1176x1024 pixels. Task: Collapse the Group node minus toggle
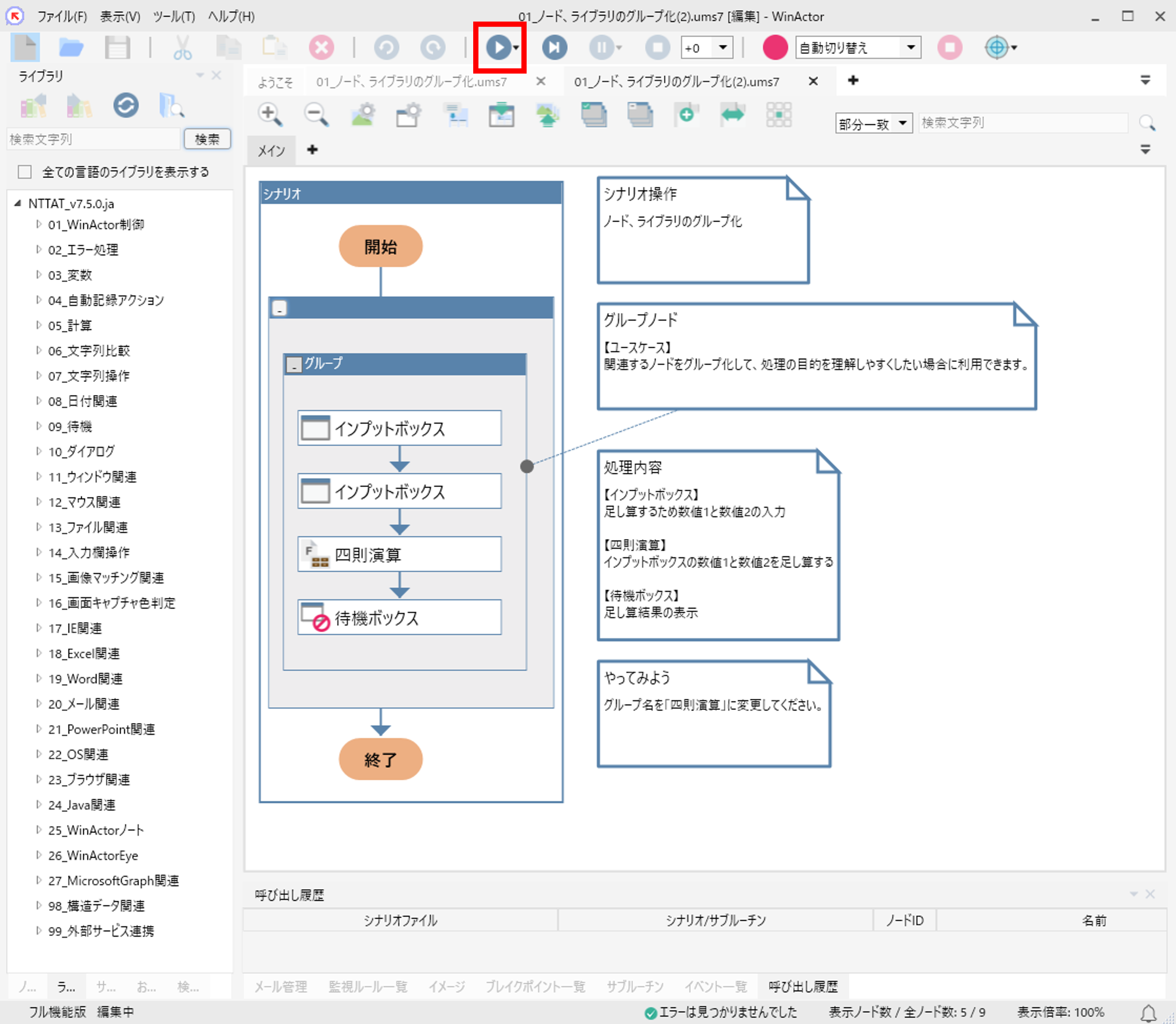coord(294,365)
